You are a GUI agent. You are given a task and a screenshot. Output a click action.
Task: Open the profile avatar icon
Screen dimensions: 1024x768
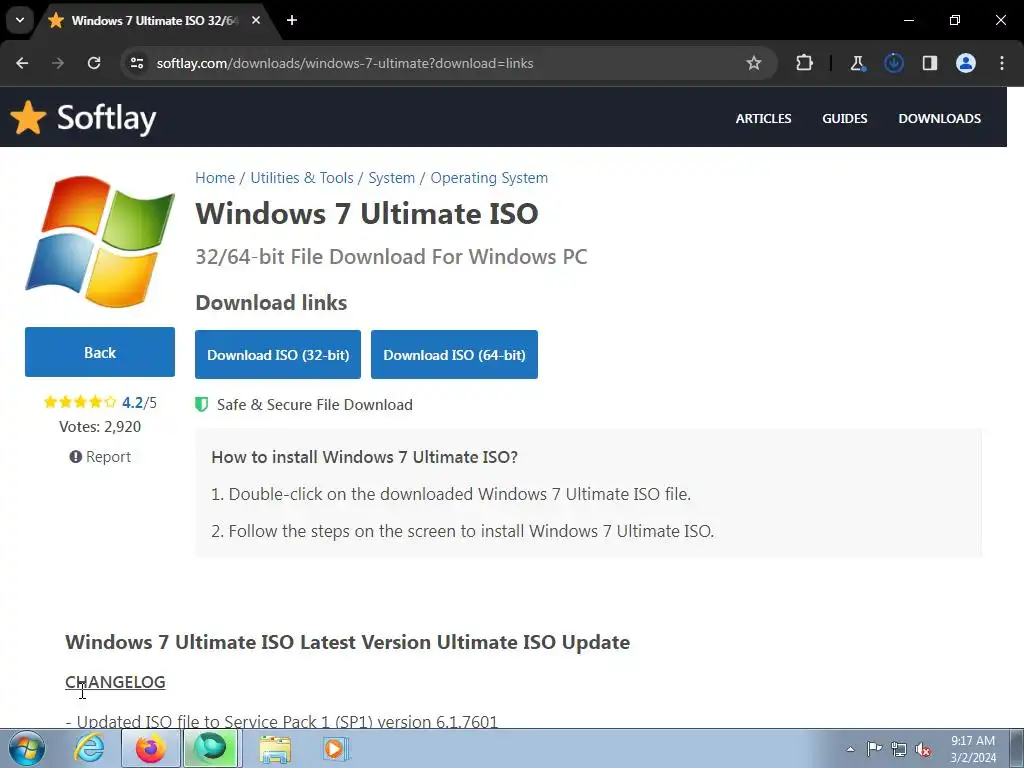[966, 63]
